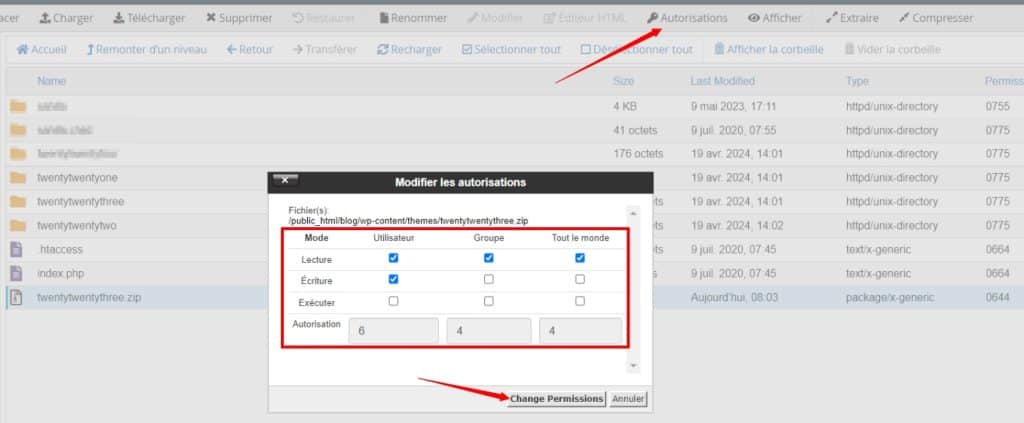Click the twentytwentyone folder icon
The image size is (1024, 423).
coord(18,178)
